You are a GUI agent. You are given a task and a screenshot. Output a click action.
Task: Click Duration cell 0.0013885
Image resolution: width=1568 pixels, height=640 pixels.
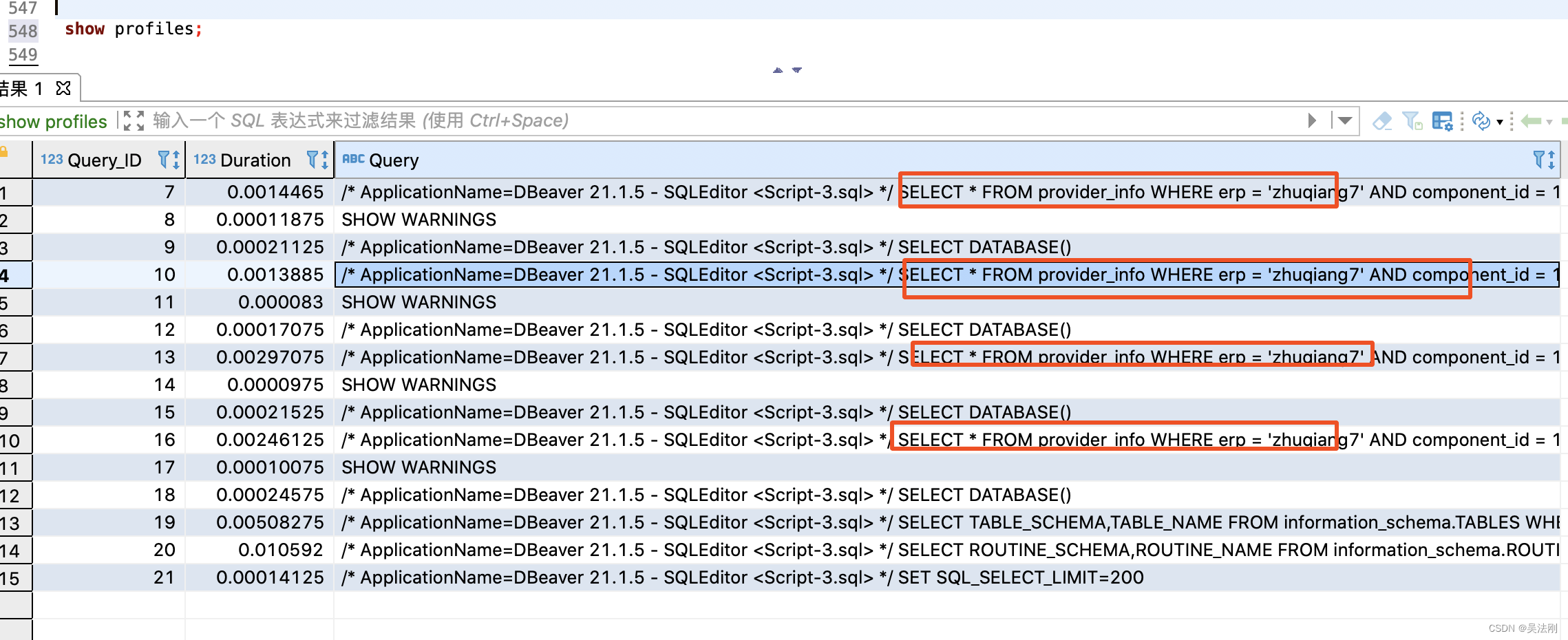click(x=259, y=275)
